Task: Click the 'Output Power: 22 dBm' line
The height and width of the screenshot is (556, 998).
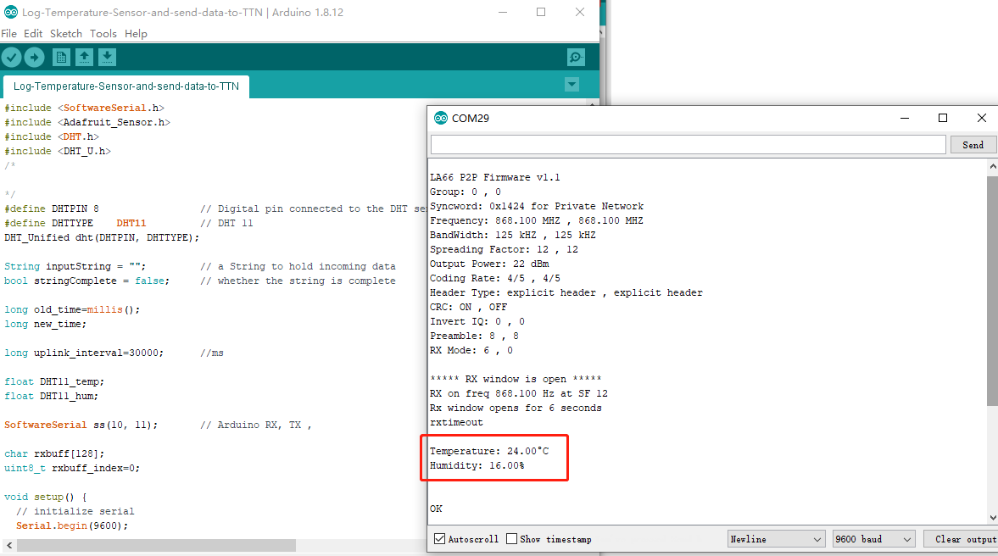Action: tap(489, 264)
